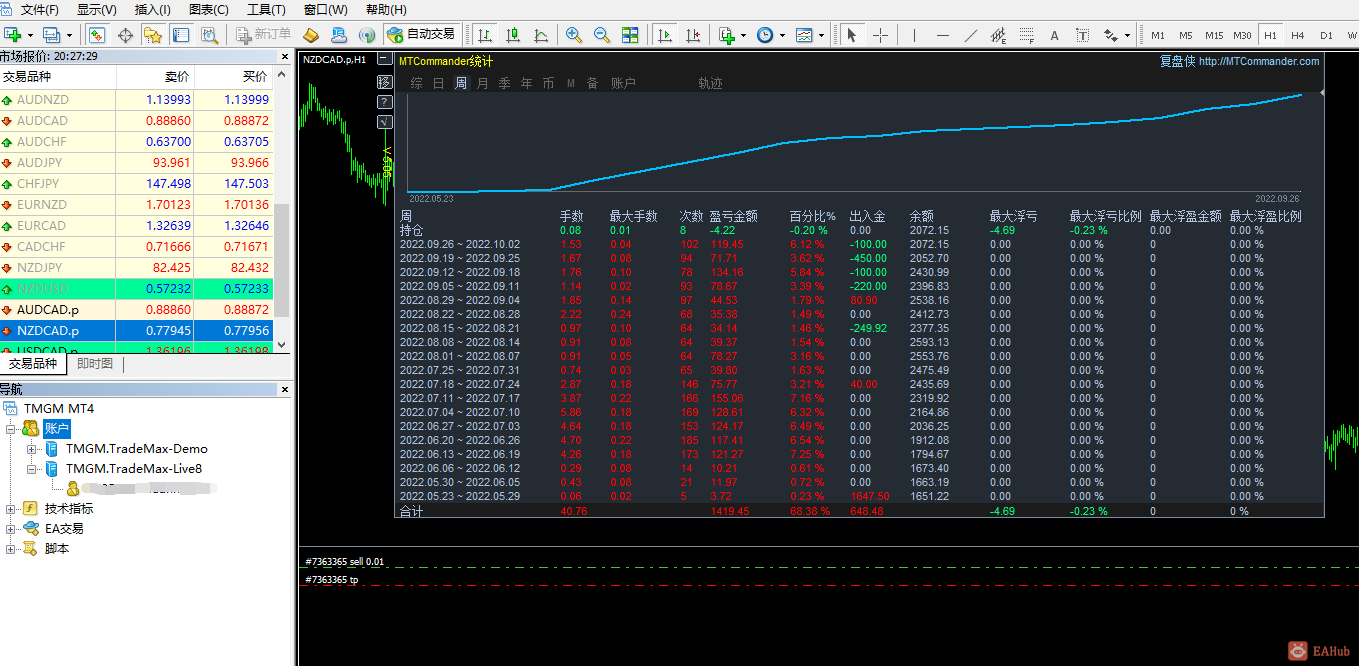Screen dimensions: 1359x666
Task: Open the 插入(I) menu
Action: pyautogui.click(x=153, y=10)
